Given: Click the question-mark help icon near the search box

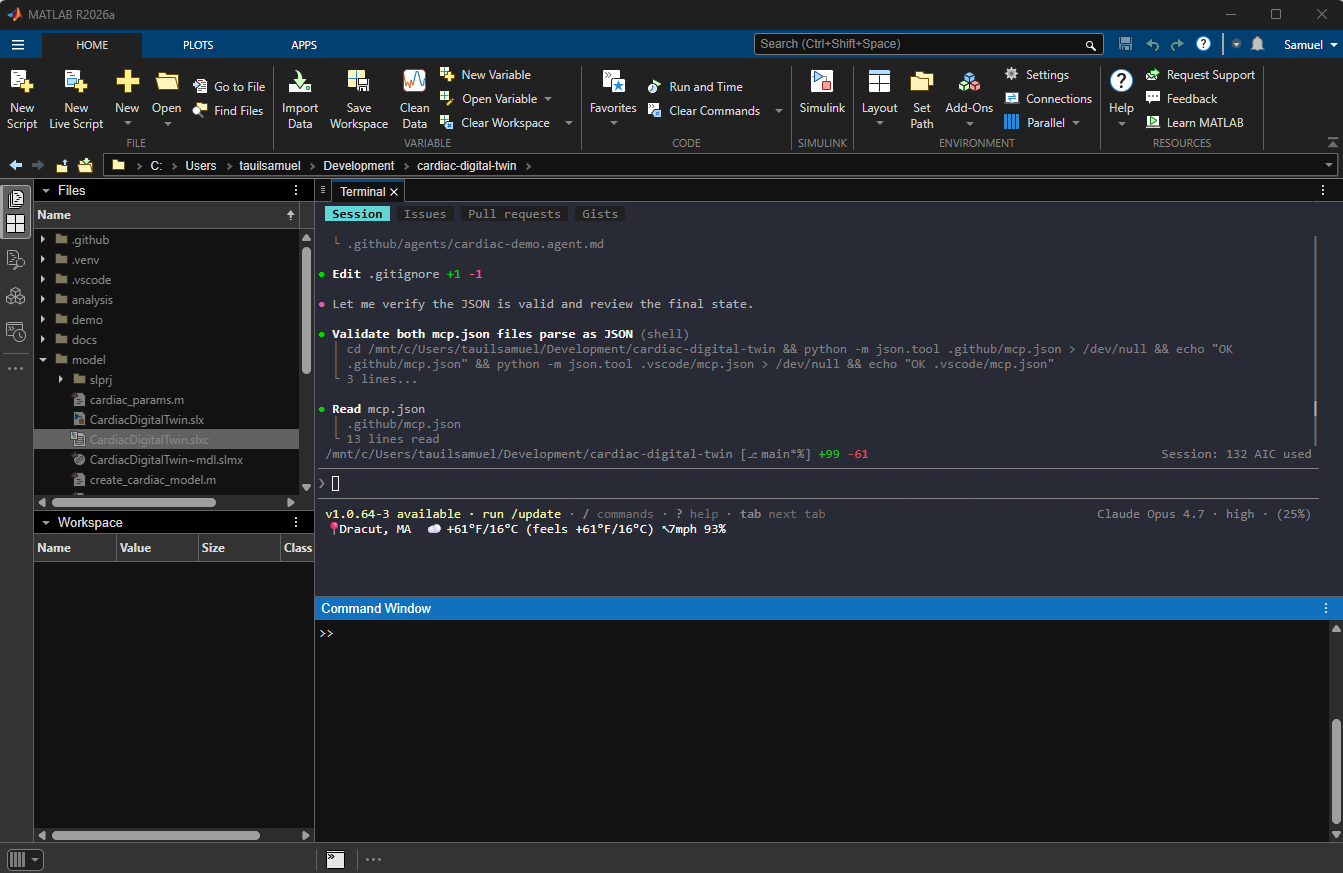Looking at the screenshot, I should [x=1203, y=44].
